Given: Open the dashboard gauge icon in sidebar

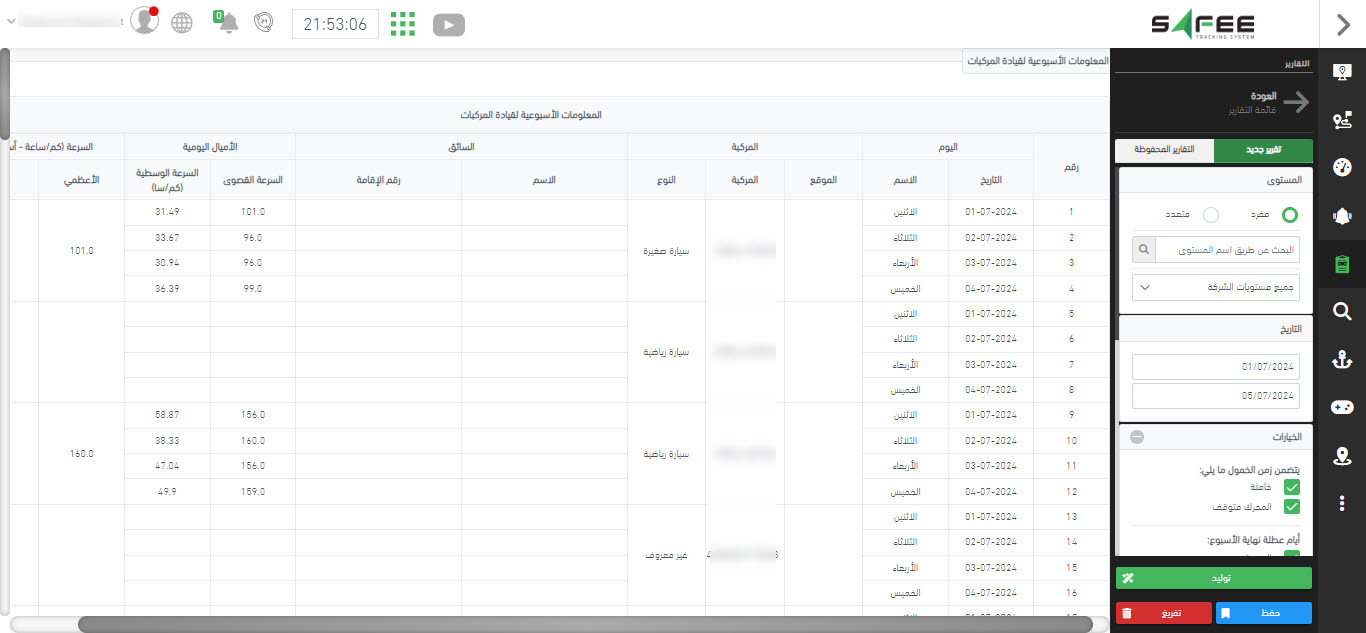Looking at the screenshot, I should pos(1342,167).
